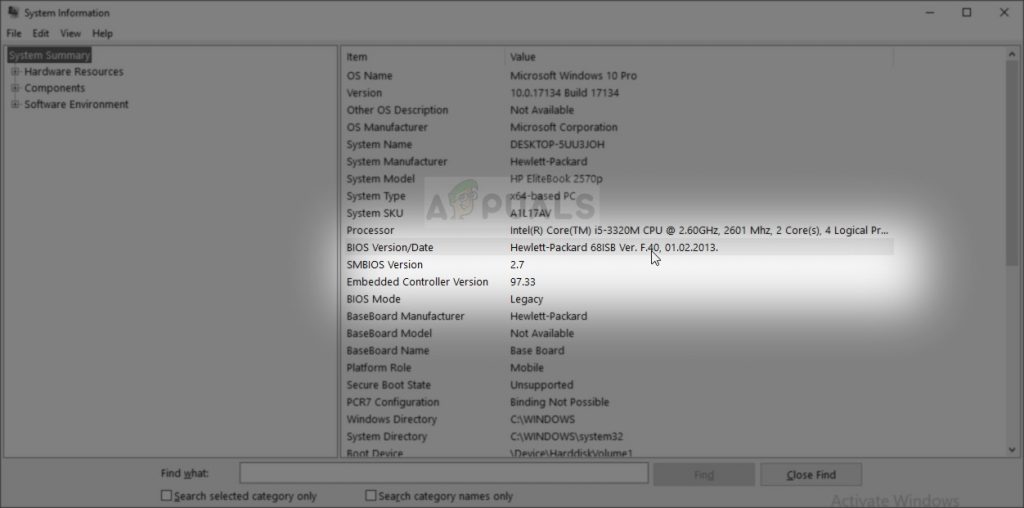Click the Find what input field

point(444,474)
